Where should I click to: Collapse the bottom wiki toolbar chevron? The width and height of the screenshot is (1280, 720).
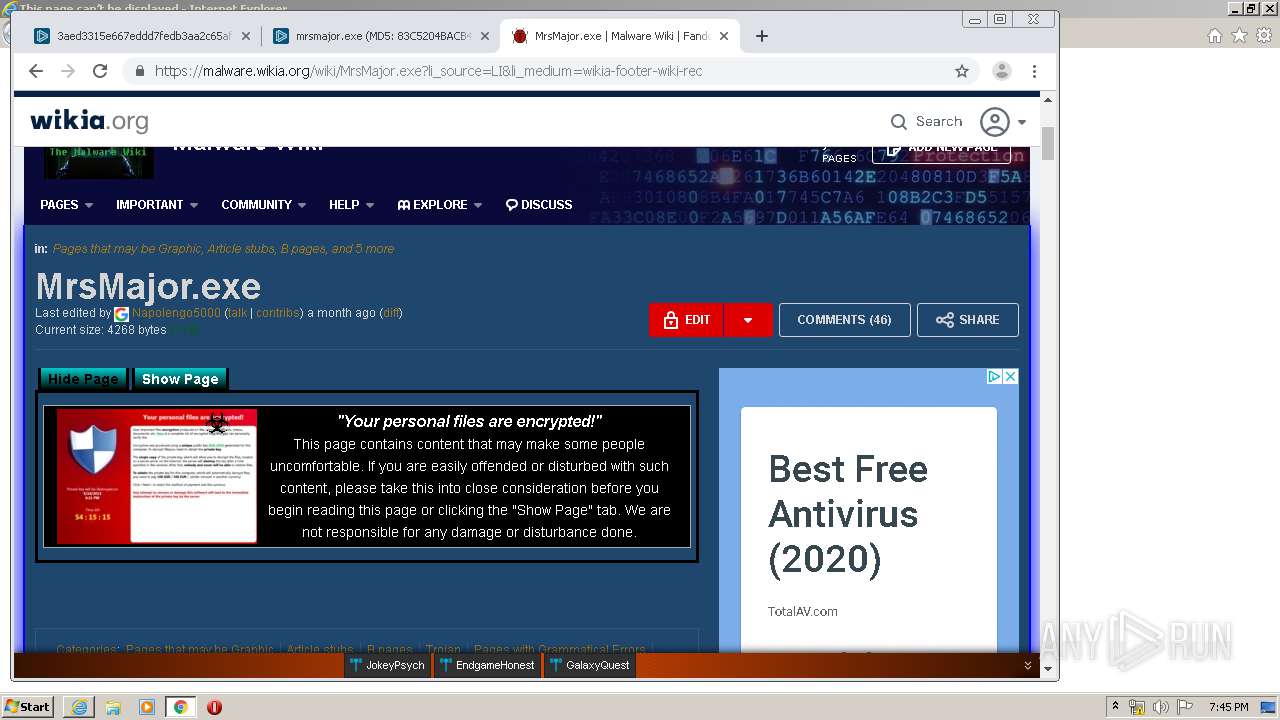[x=1027, y=666]
